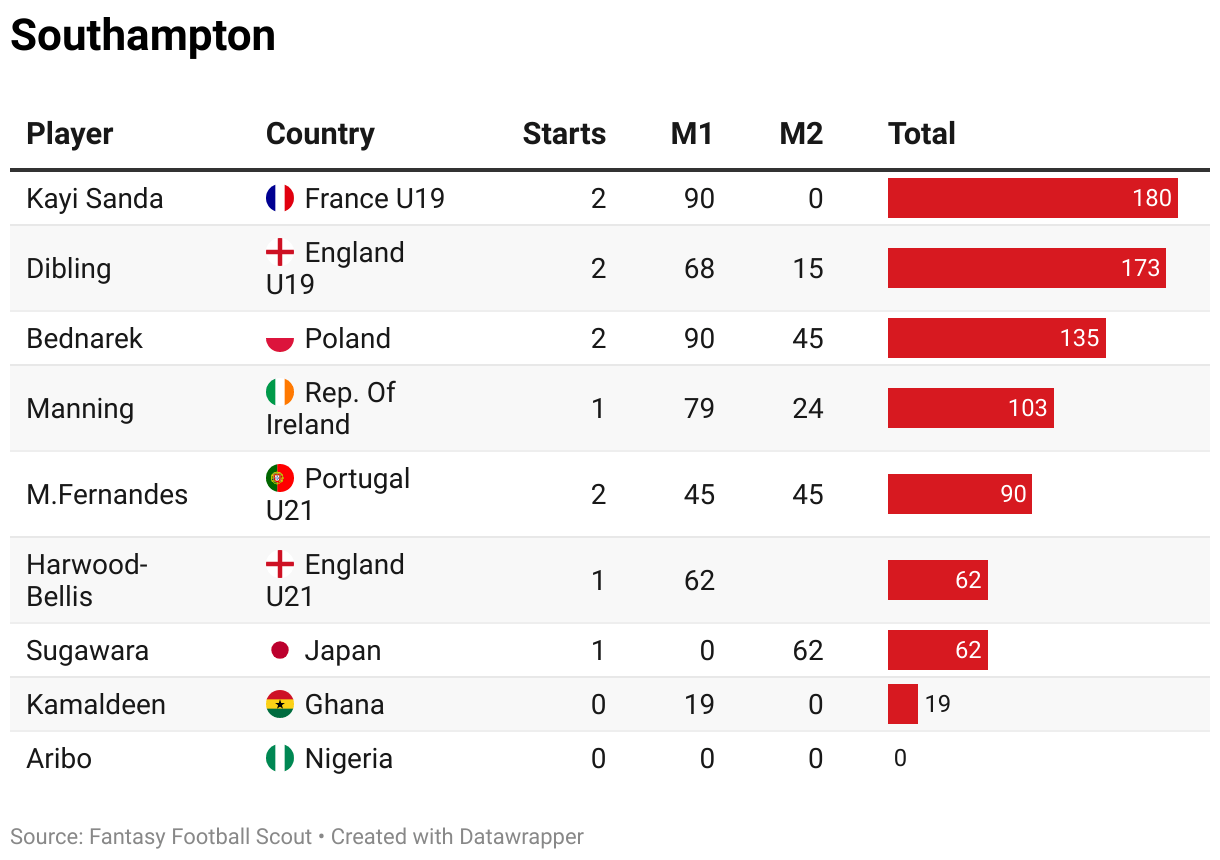Click the Japan flag icon
1220x860 pixels.
(280, 651)
